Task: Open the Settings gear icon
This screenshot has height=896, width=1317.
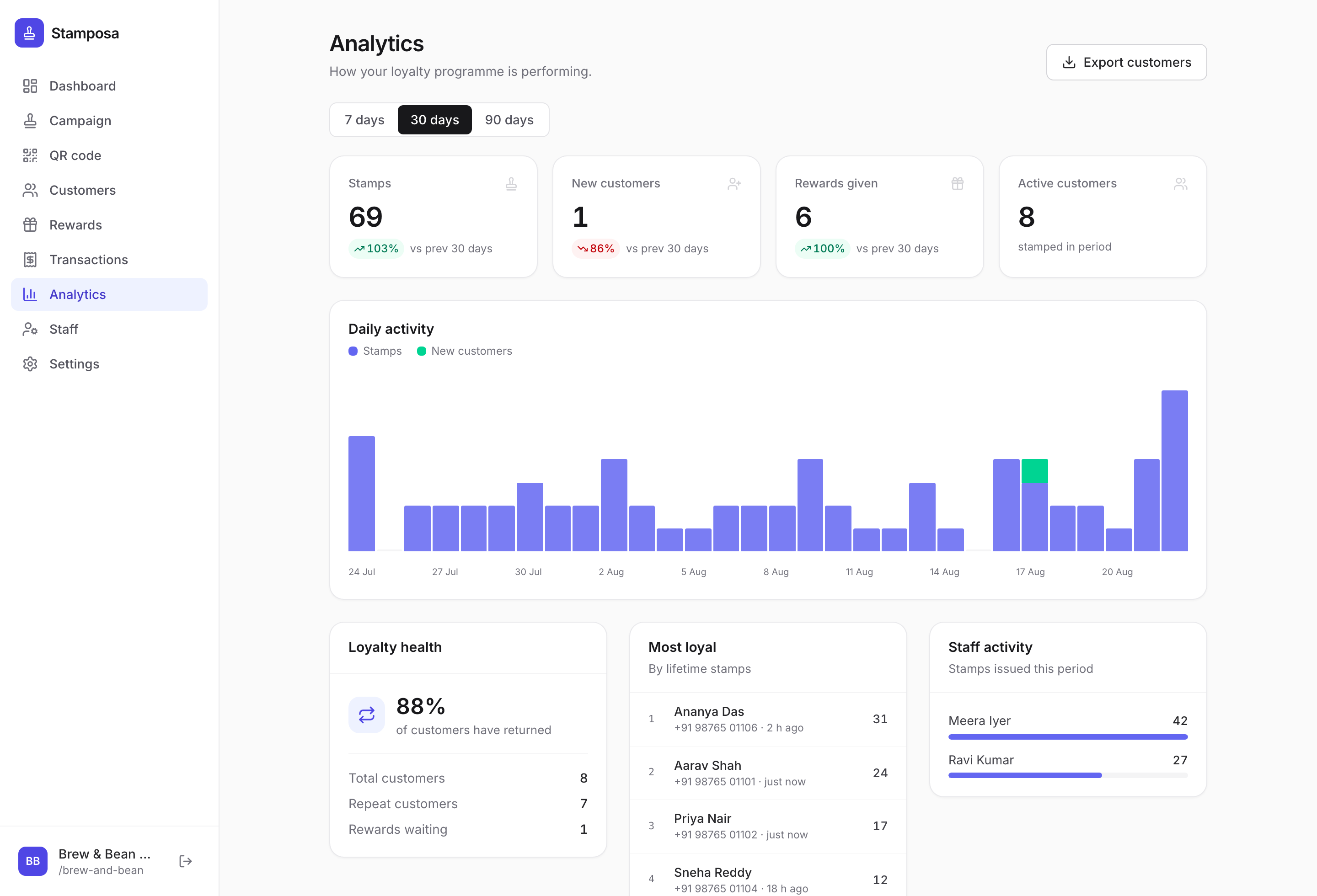Action: [x=30, y=363]
